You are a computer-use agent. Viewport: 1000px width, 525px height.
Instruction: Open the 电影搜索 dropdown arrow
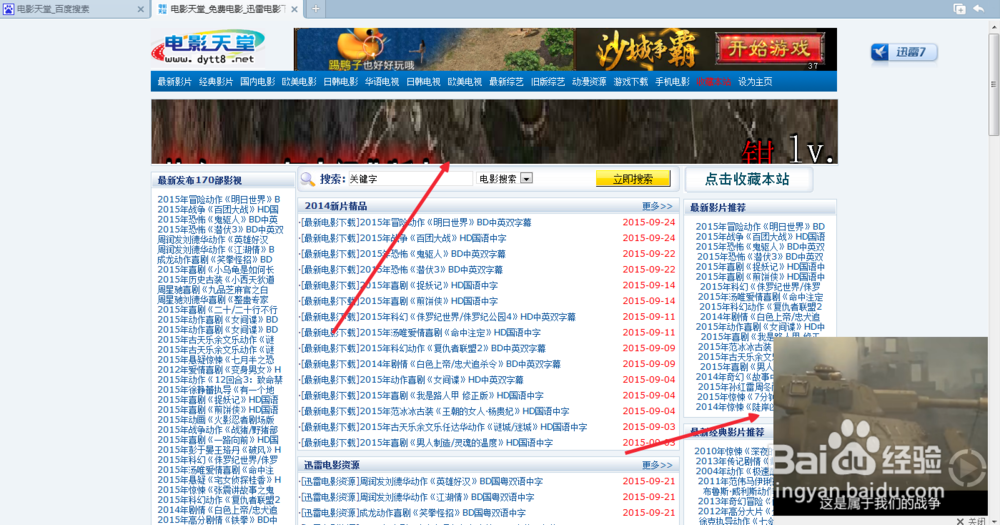coord(526,179)
